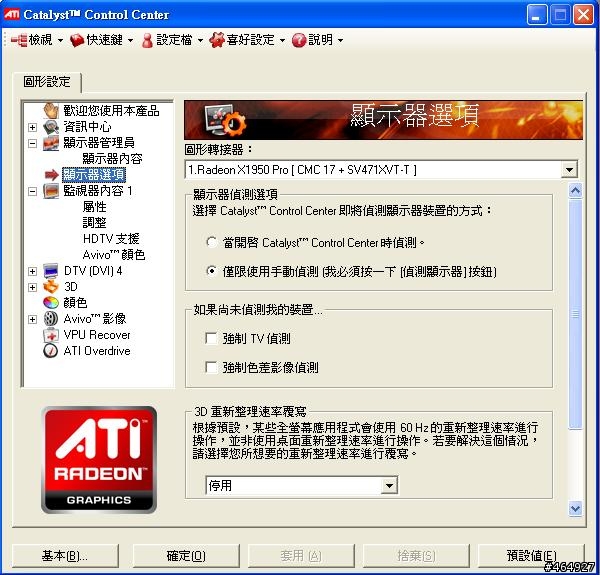Click the settings panel scroll-up arrow
The width and height of the screenshot is (600, 575).
pos(576,190)
